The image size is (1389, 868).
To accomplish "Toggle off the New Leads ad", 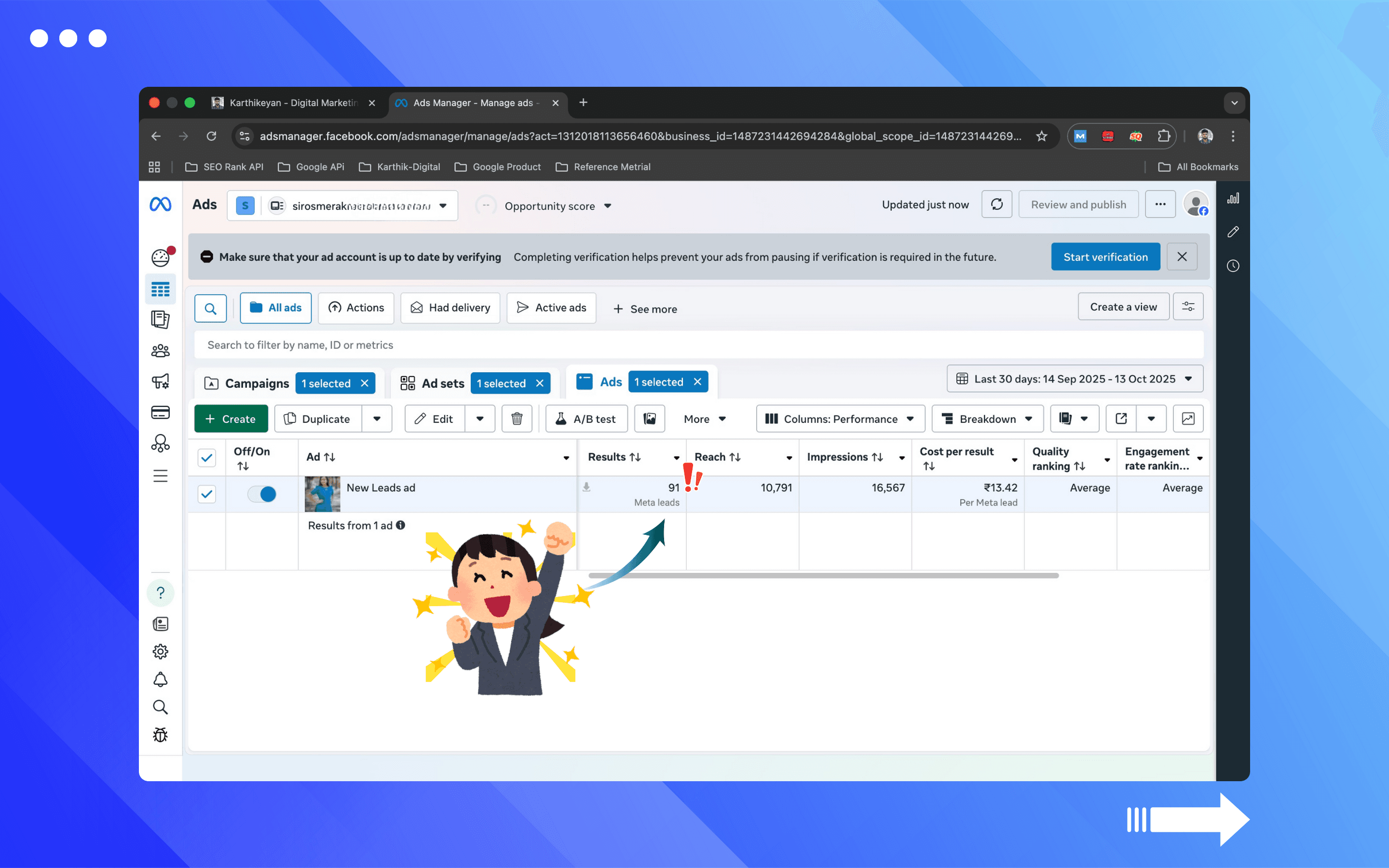I will tap(262, 494).
